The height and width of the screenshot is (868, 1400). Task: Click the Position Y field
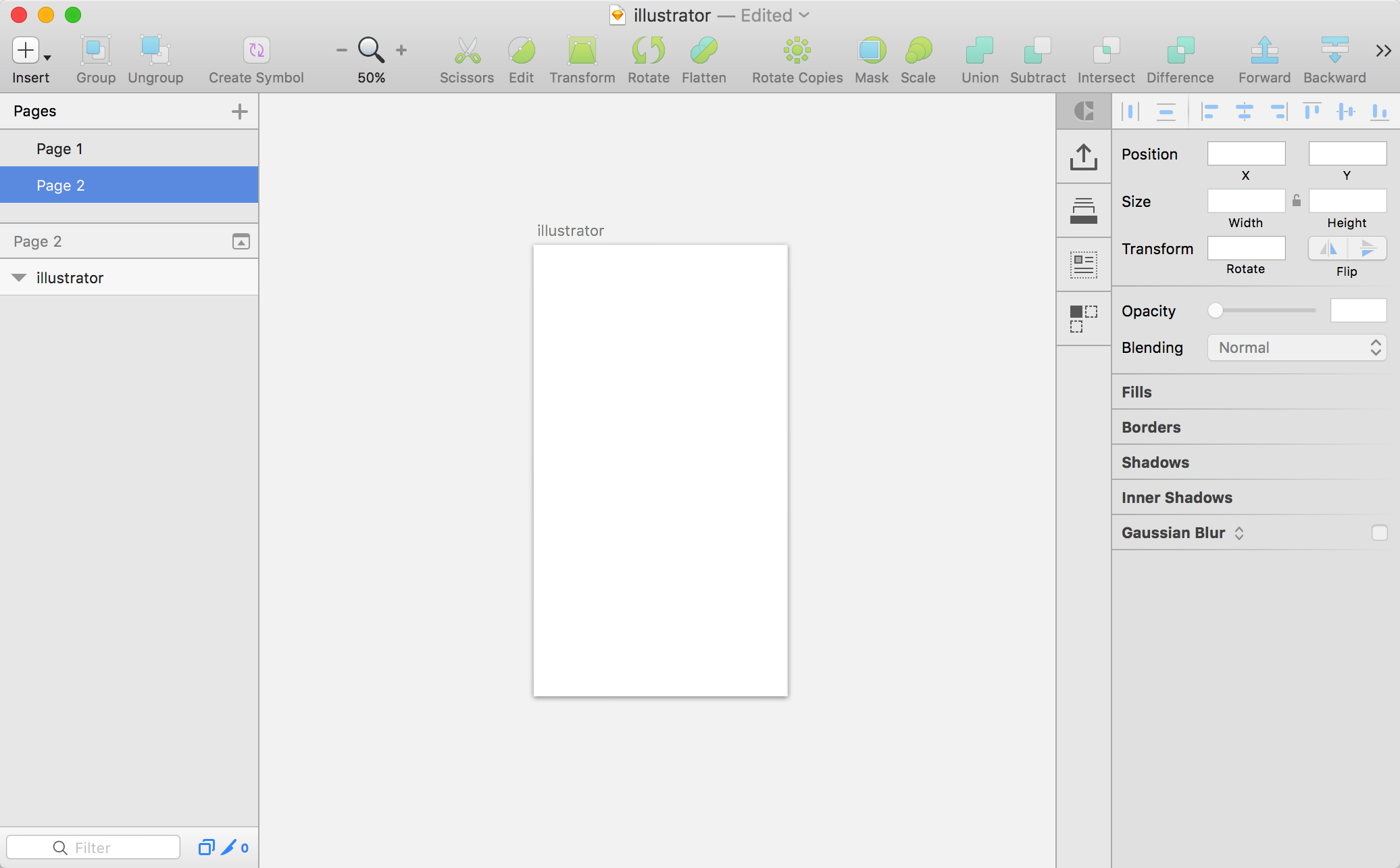tap(1347, 153)
